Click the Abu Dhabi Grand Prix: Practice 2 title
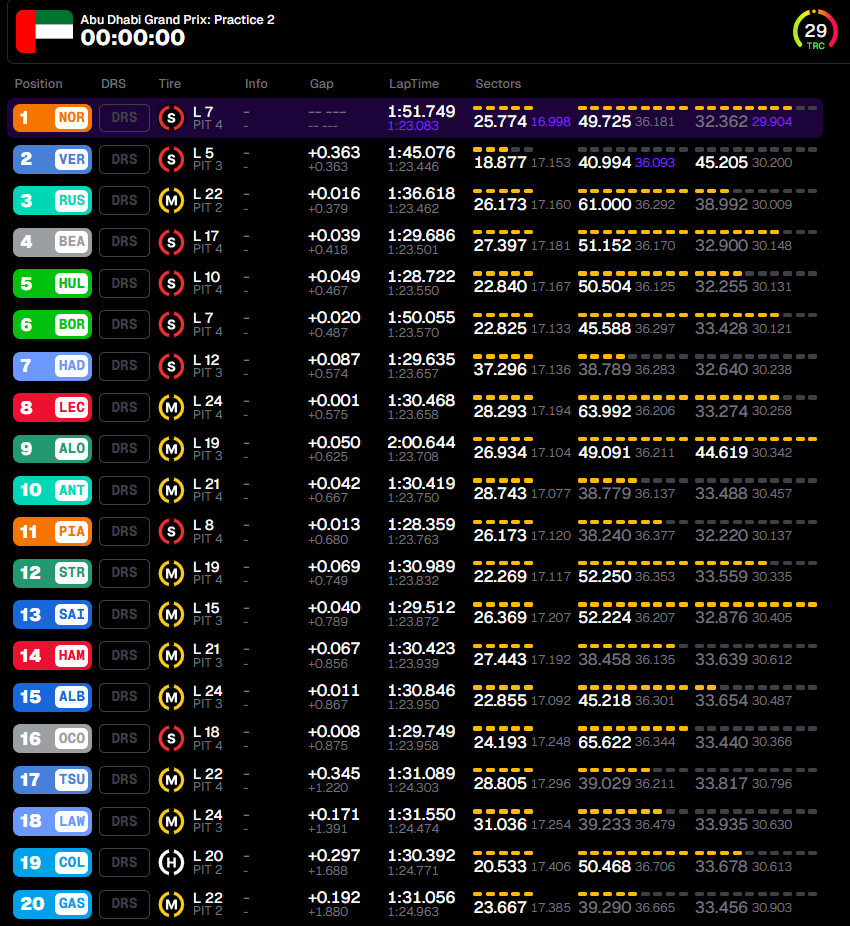This screenshot has width=850, height=926. click(x=177, y=19)
